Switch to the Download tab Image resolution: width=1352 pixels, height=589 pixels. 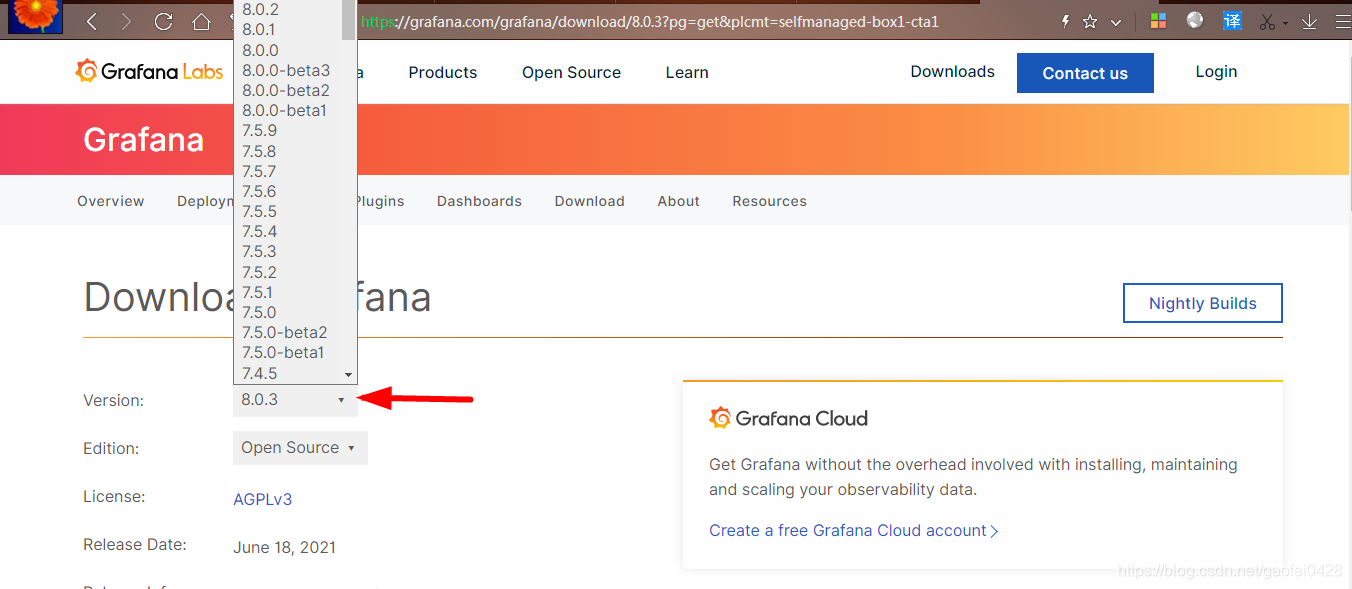pos(589,201)
